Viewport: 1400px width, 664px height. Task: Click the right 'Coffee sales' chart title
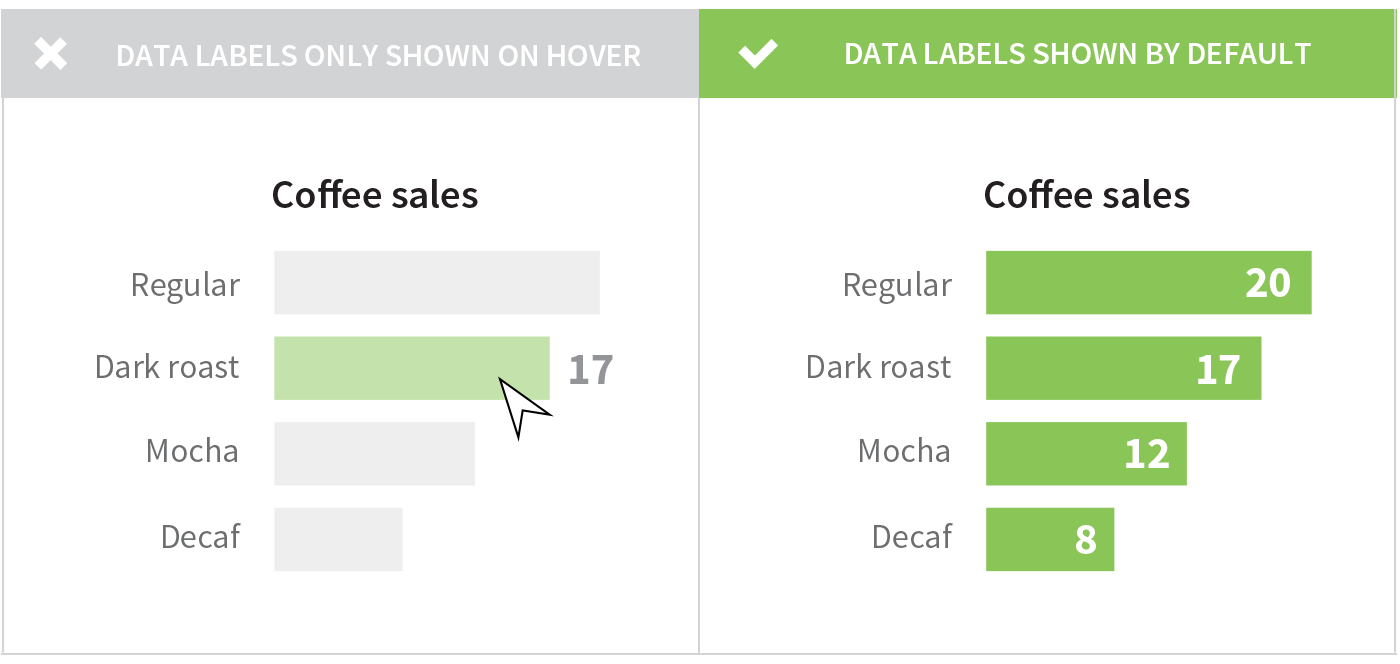(1087, 194)
